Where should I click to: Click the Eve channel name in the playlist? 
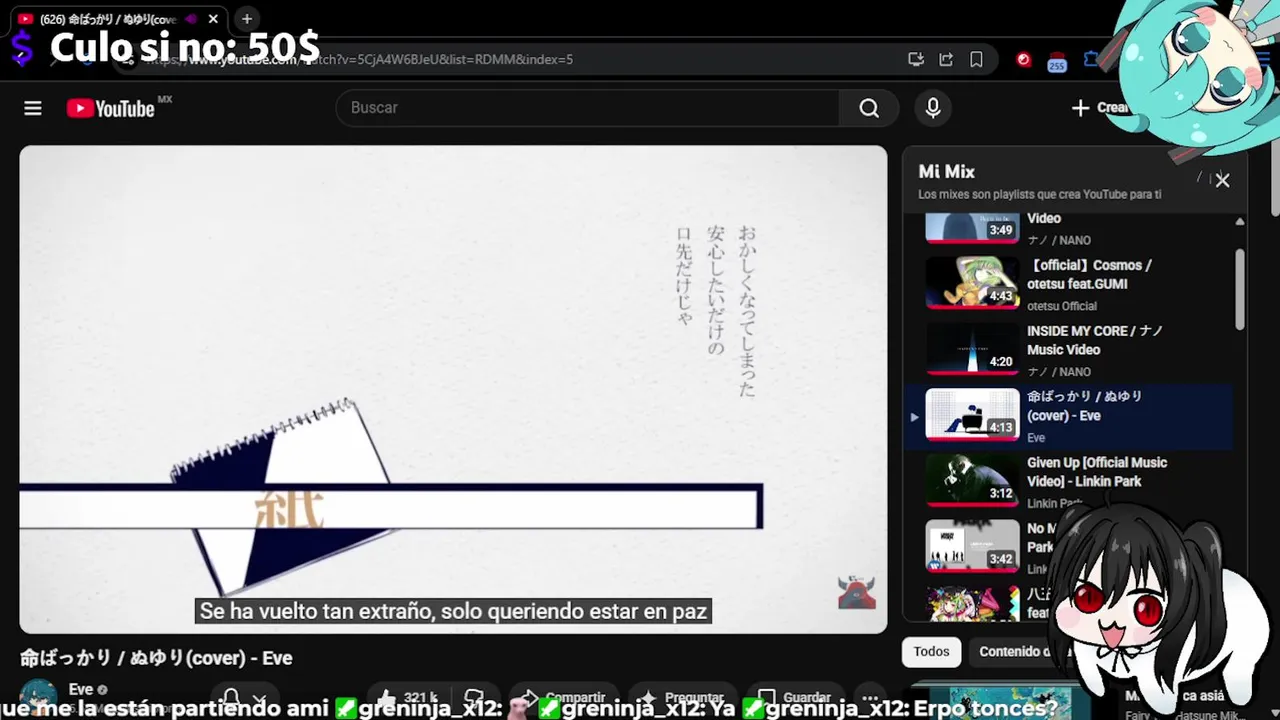click(1036, 438)
